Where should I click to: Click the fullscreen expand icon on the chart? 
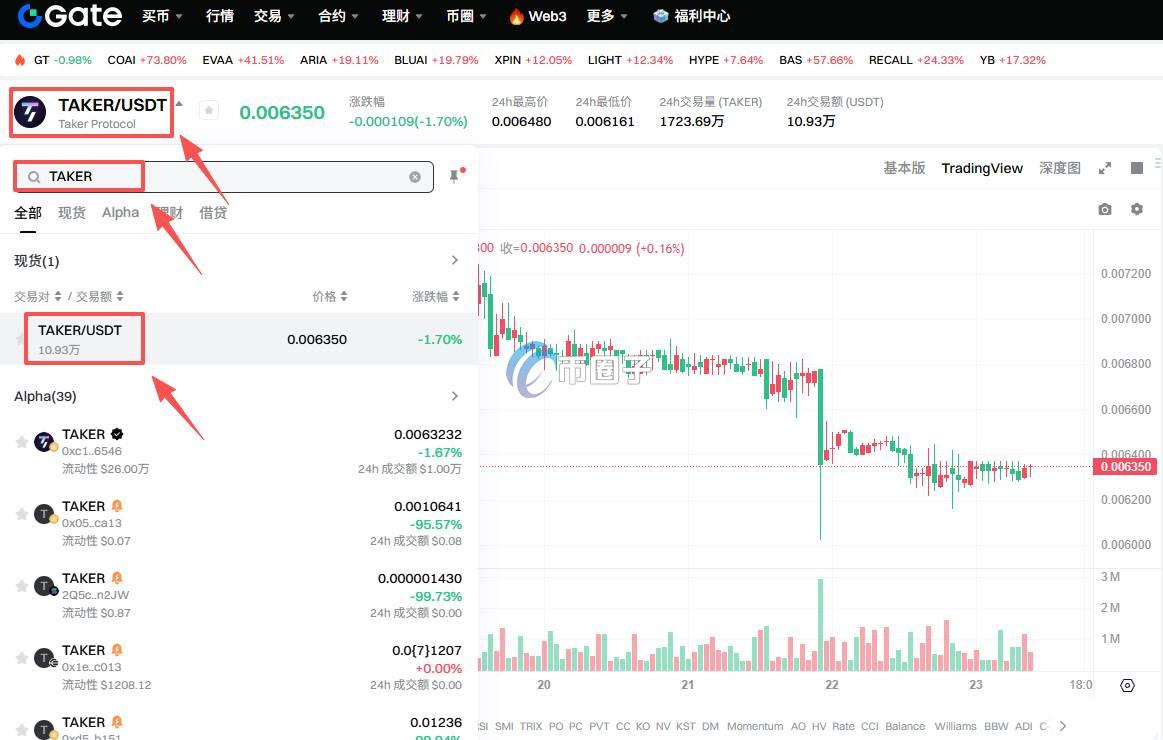pyautogui.click(x=1104, y=168)
